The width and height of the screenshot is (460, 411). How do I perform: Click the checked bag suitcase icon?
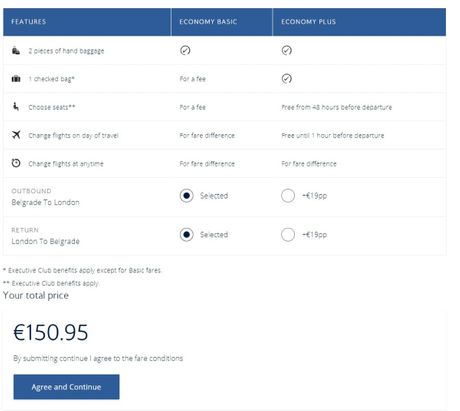16,79
